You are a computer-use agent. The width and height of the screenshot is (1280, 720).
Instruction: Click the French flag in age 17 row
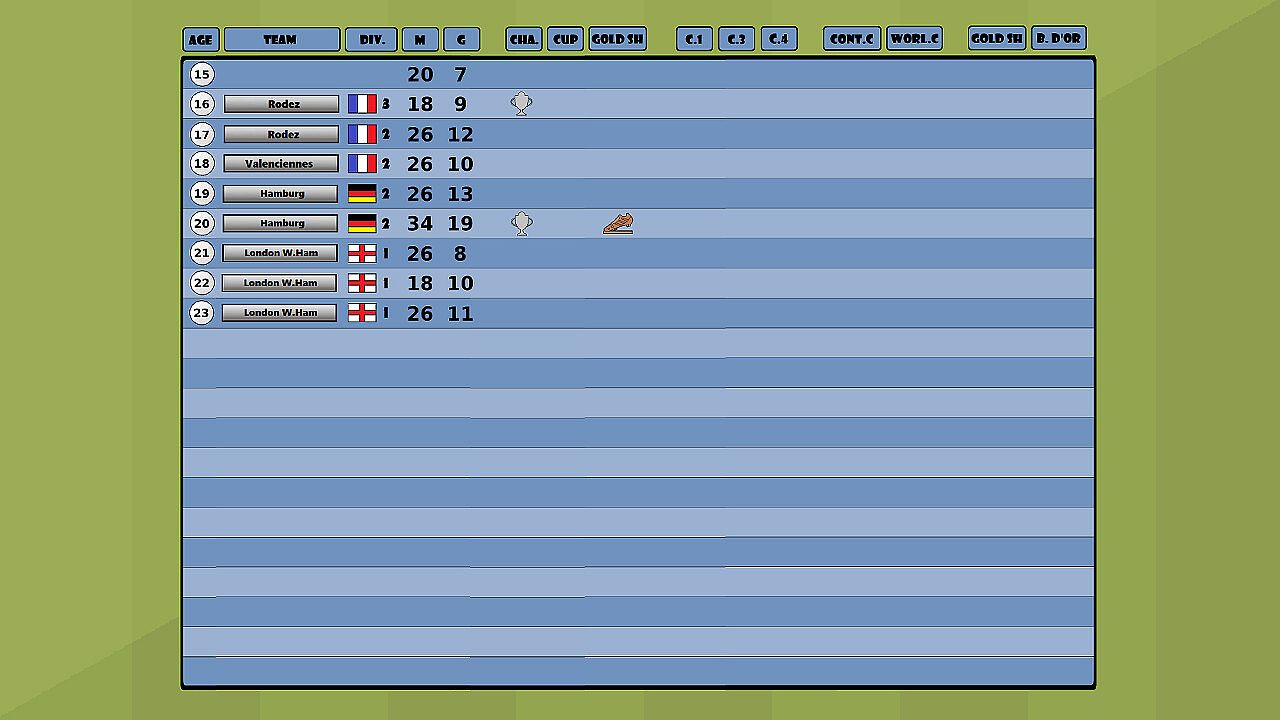[362, 134]
